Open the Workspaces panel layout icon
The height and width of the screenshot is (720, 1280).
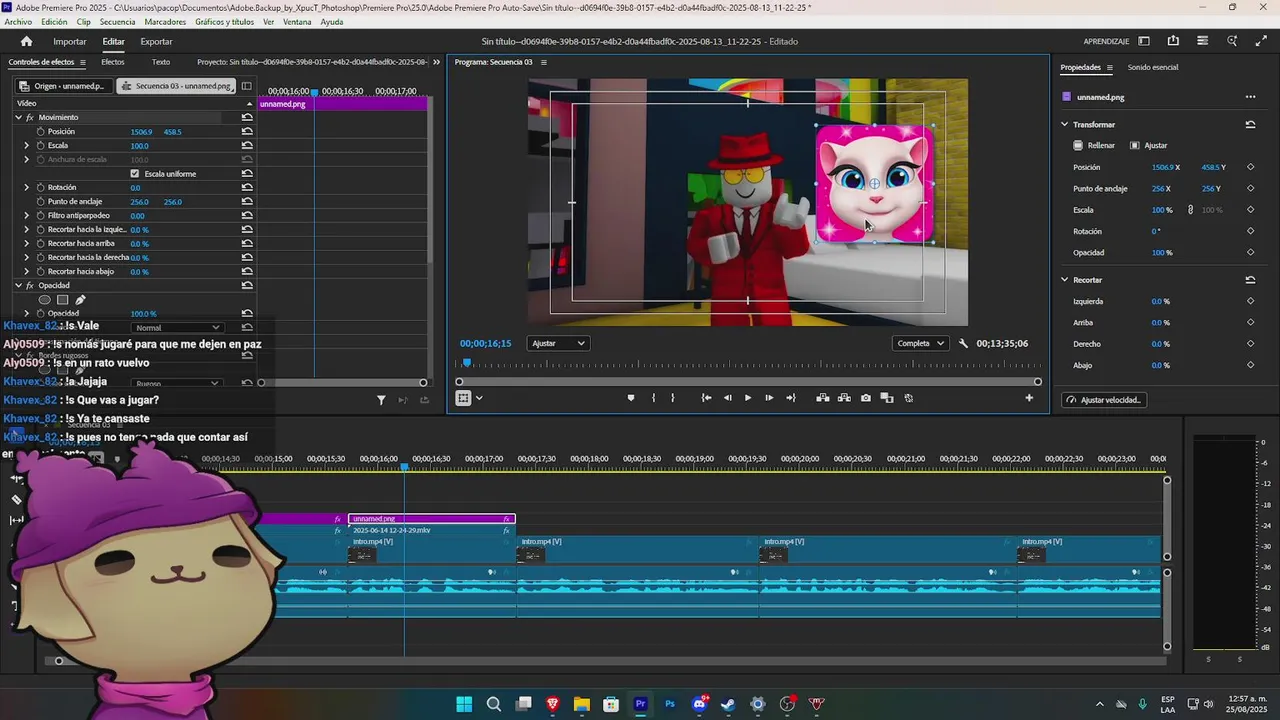point(1144,41)
